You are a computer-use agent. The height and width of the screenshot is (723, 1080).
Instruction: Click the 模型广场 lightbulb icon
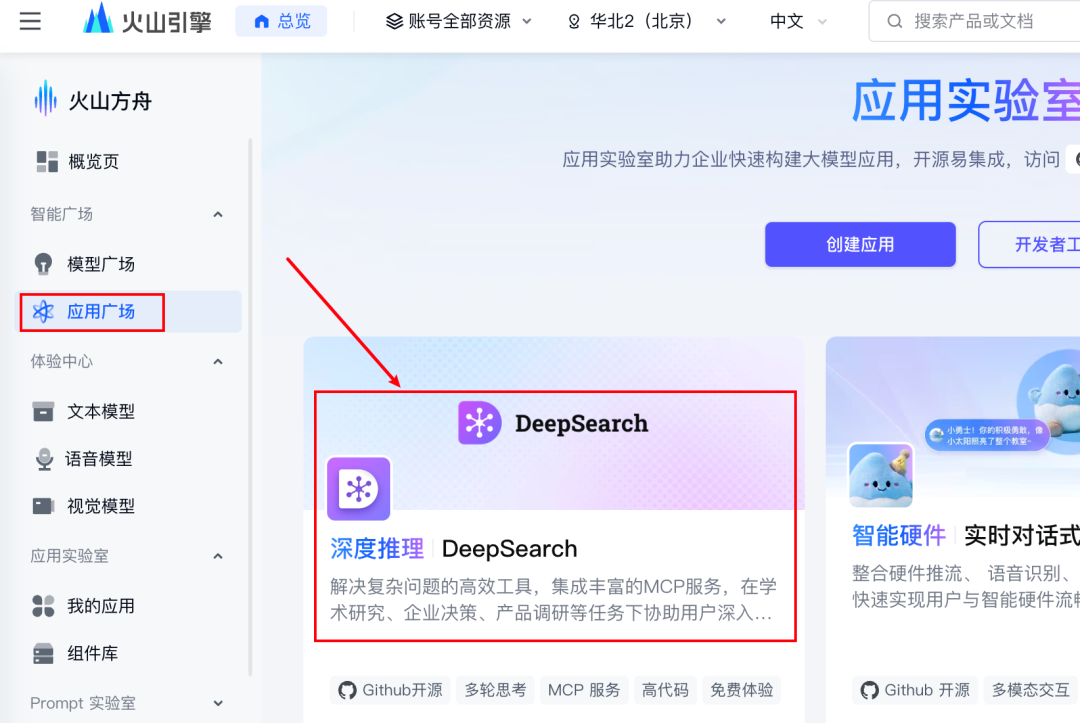(43, 264)
